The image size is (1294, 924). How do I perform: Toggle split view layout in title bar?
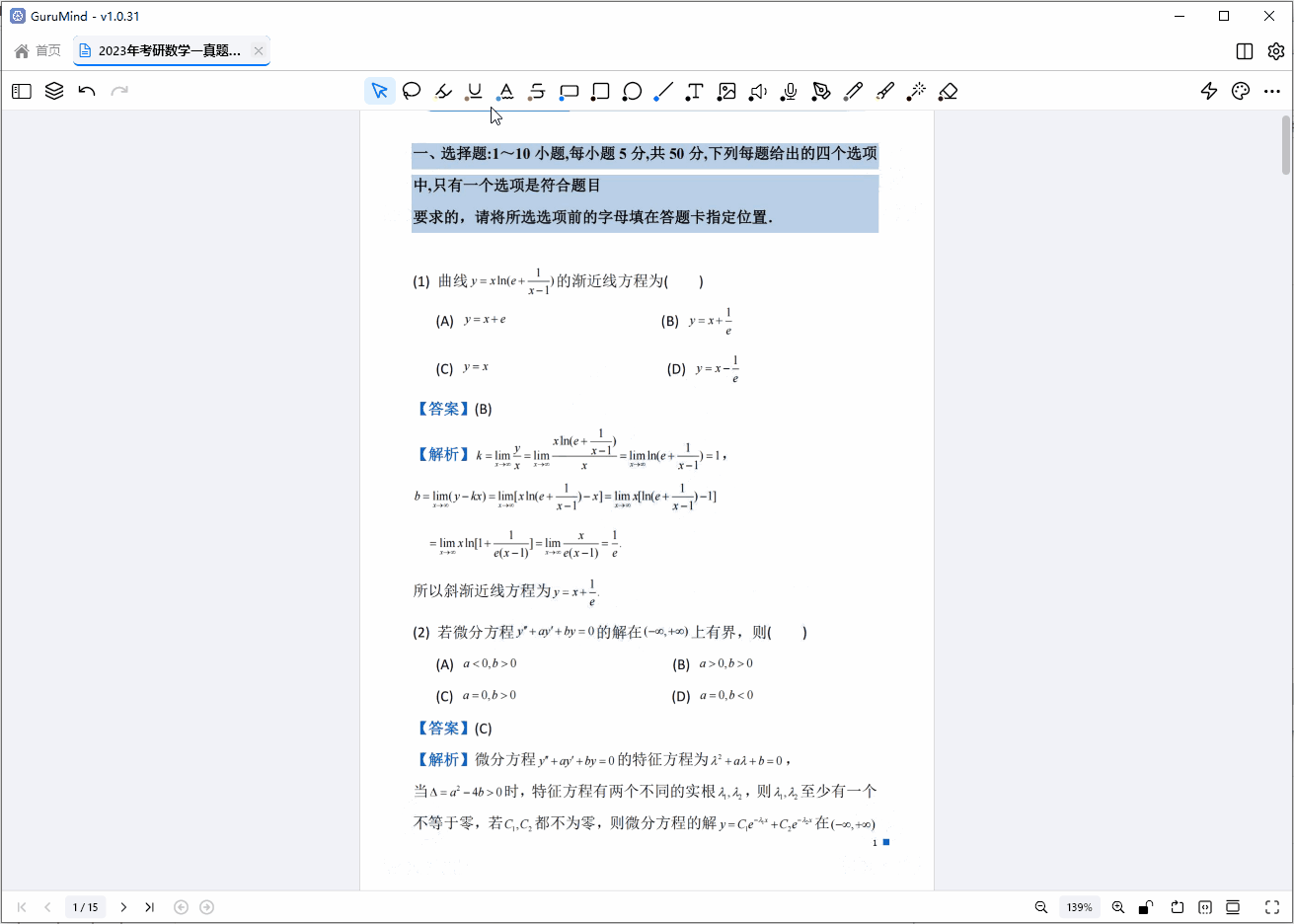pos(1245,50)
